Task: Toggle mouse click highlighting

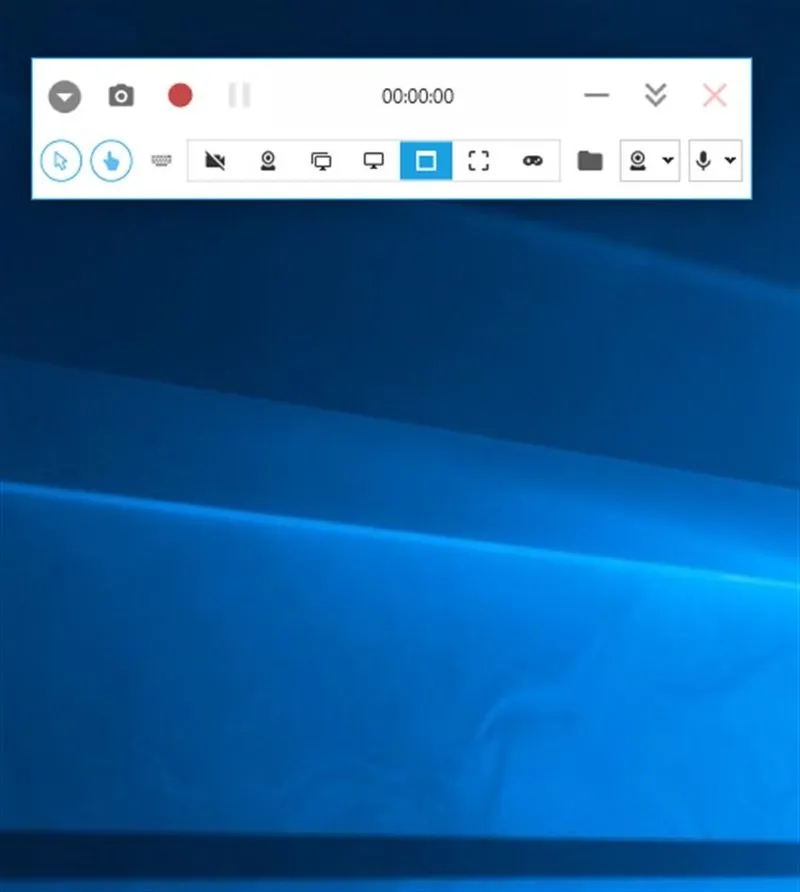Action: (x=111, y=161)
